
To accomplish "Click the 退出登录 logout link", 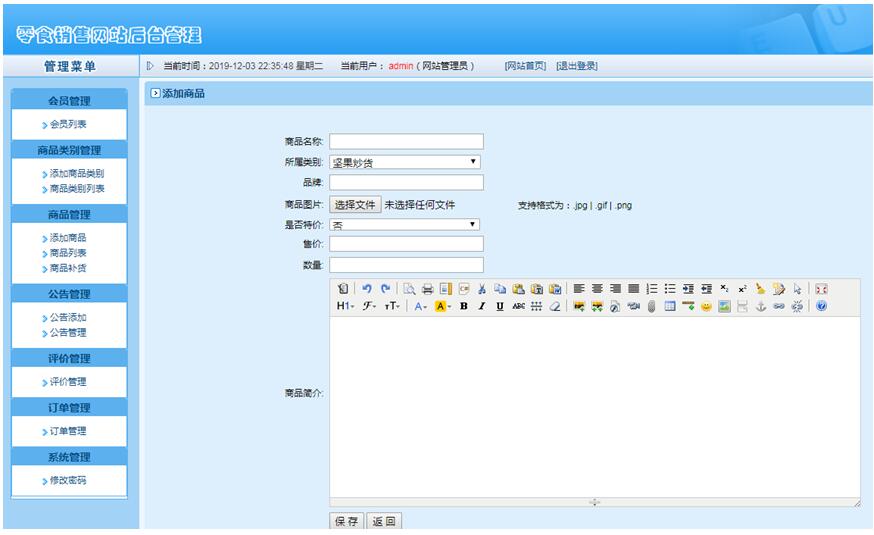I will (577, 66).
